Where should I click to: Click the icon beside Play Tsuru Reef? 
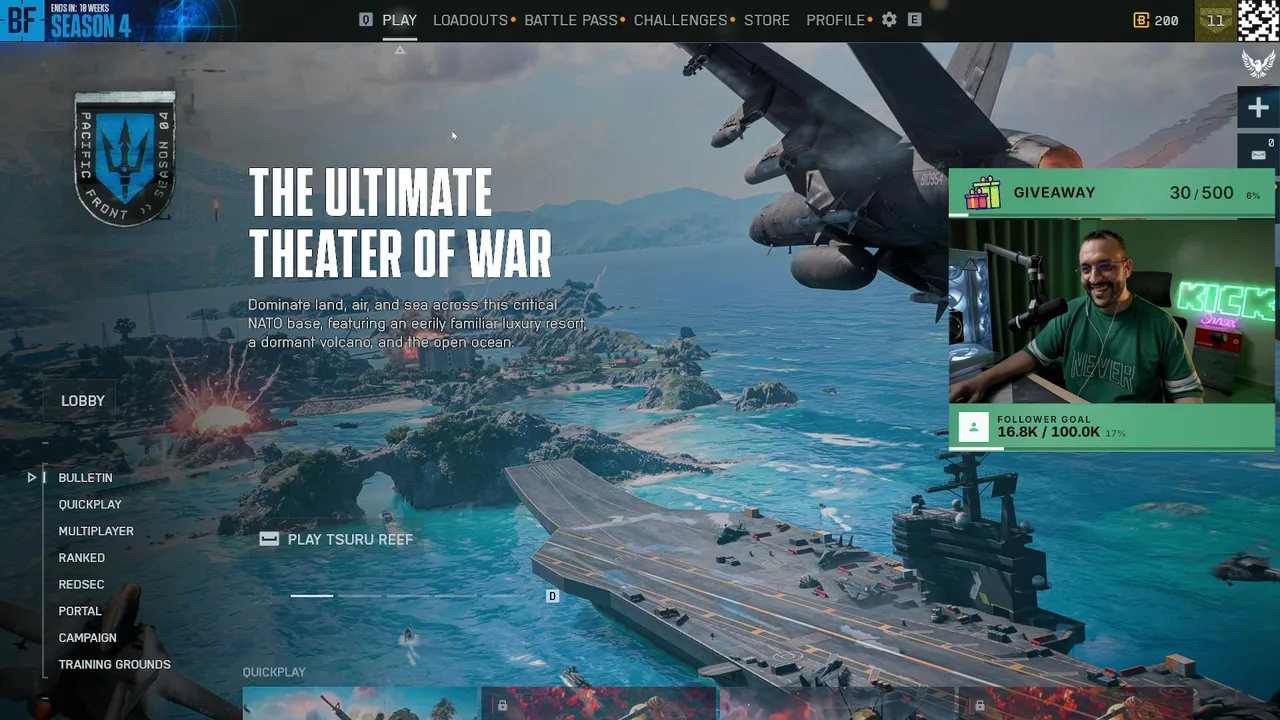(269, 539)
